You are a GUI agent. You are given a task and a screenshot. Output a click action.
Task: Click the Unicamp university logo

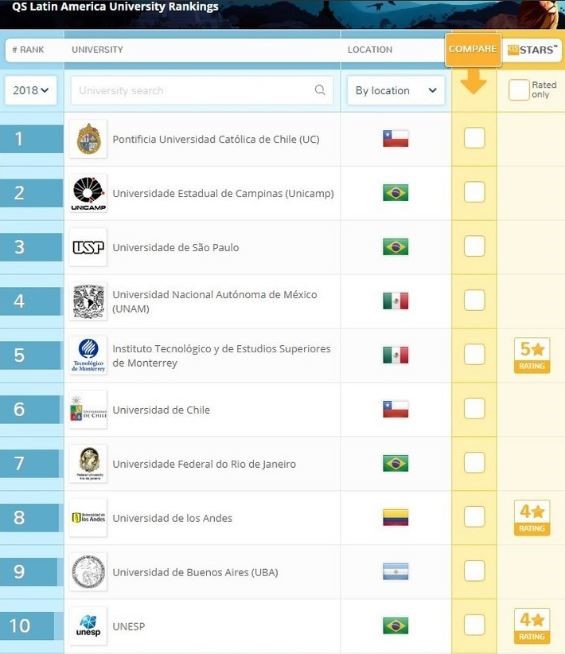click(88, 193)
